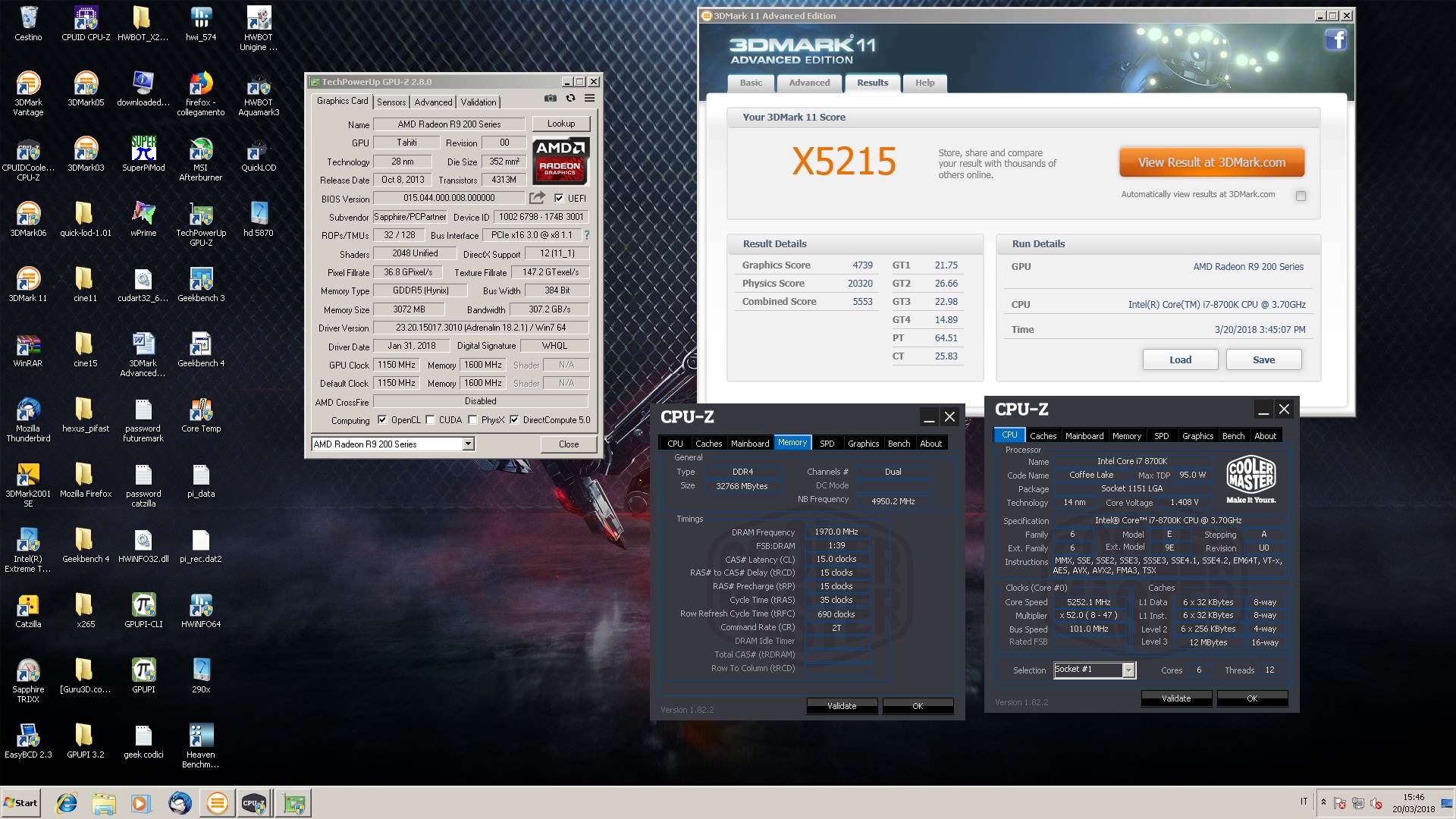Viewport: 1456px width, 819px height.
Task: Open the Core Temp desktop icon
Action: click(x=201, y=415)
